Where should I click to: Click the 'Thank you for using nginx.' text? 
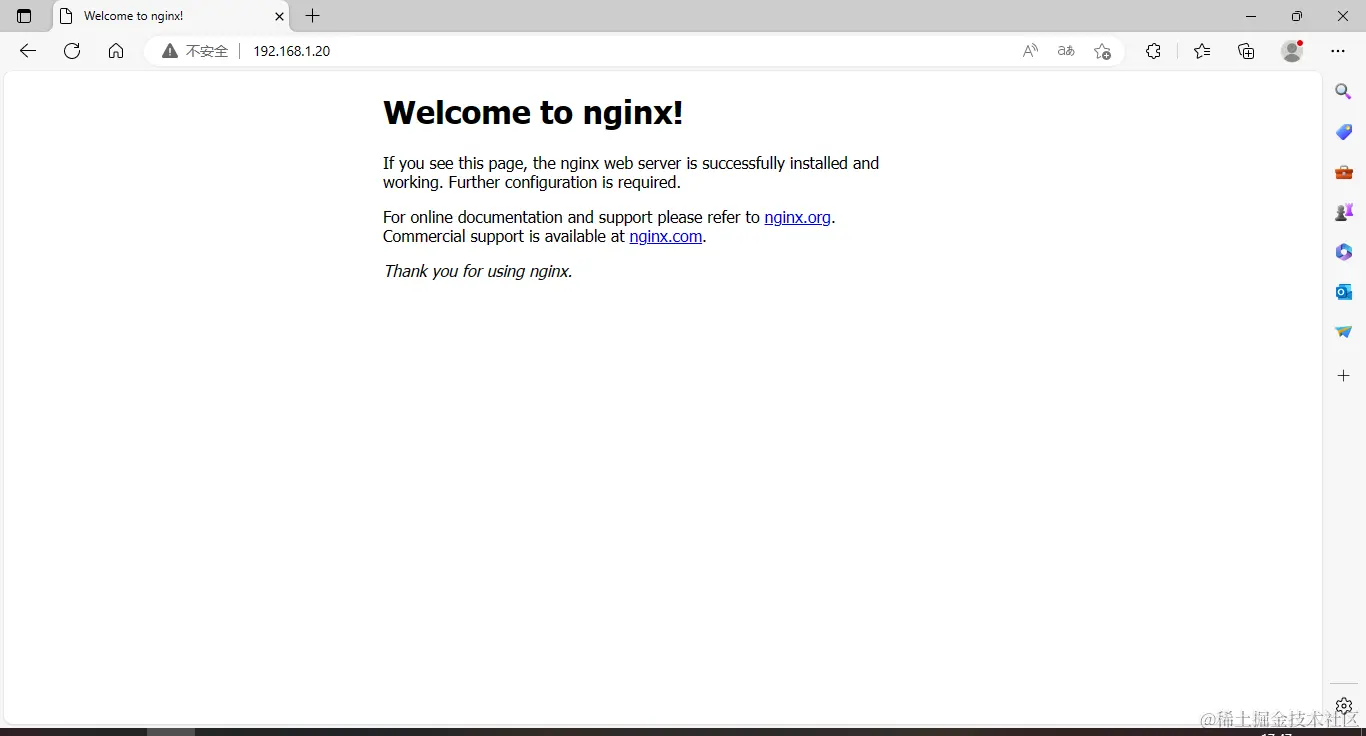pos(478,271)
